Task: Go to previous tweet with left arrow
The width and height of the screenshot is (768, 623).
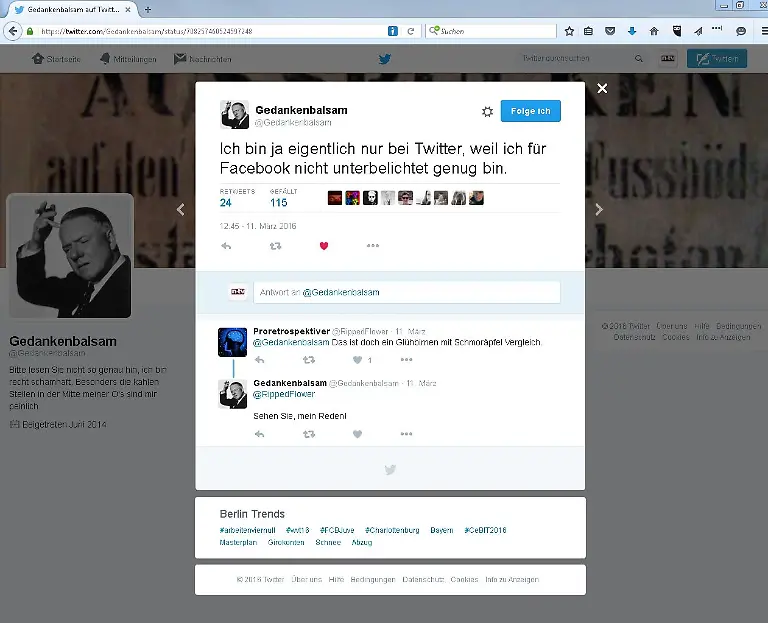Action: pos(181,210)
